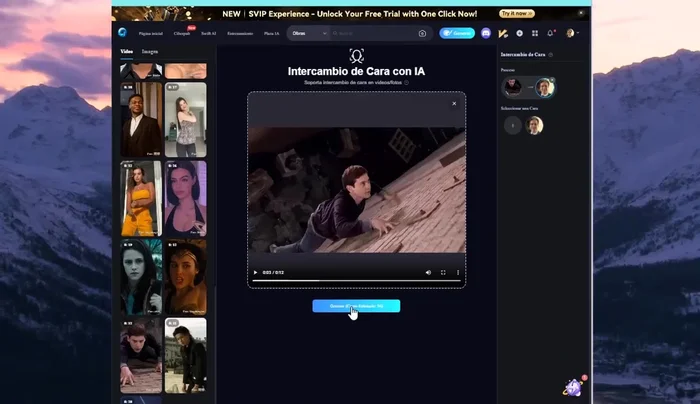
Task: Click the Personas label in right panel
Action: pos(508,70)
